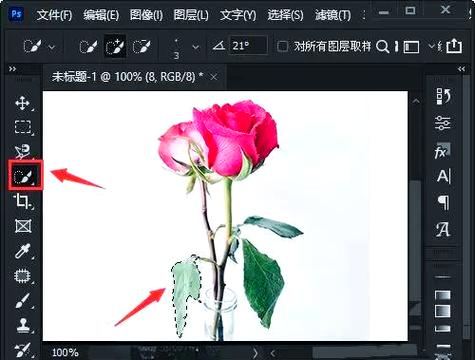
Task: Select the bottom gradient swatch in right panel
Action: 443,328
